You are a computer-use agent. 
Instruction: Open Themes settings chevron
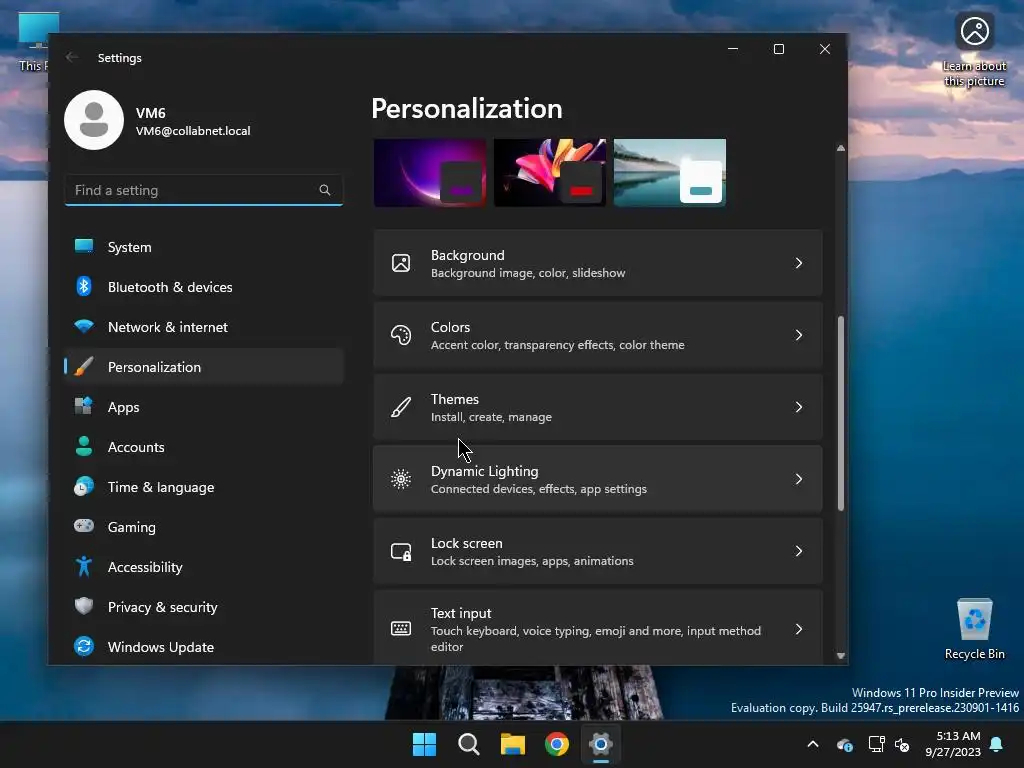tap(799, 407)
